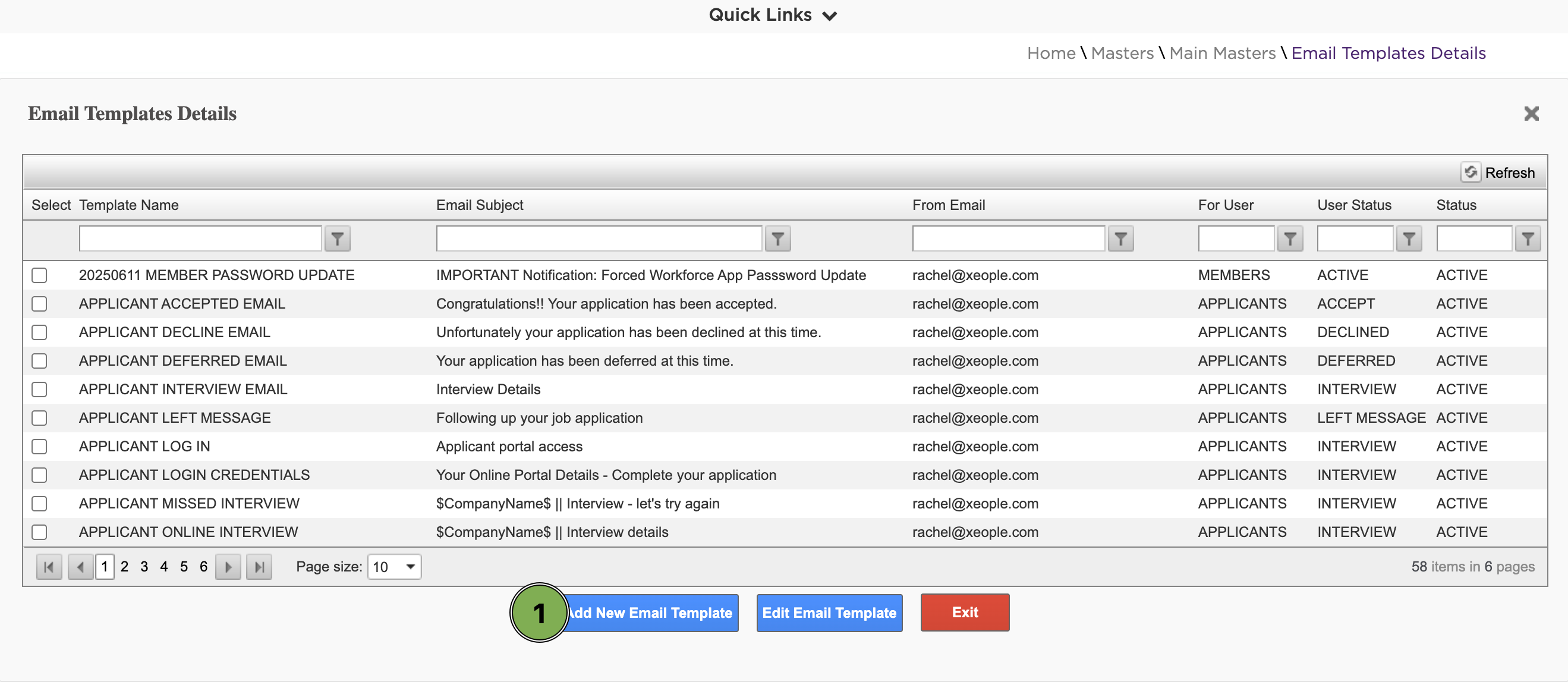Click '$CompanyName$ || Interview details' cell
Screen dimensions: 1568x691
[552, 533]
